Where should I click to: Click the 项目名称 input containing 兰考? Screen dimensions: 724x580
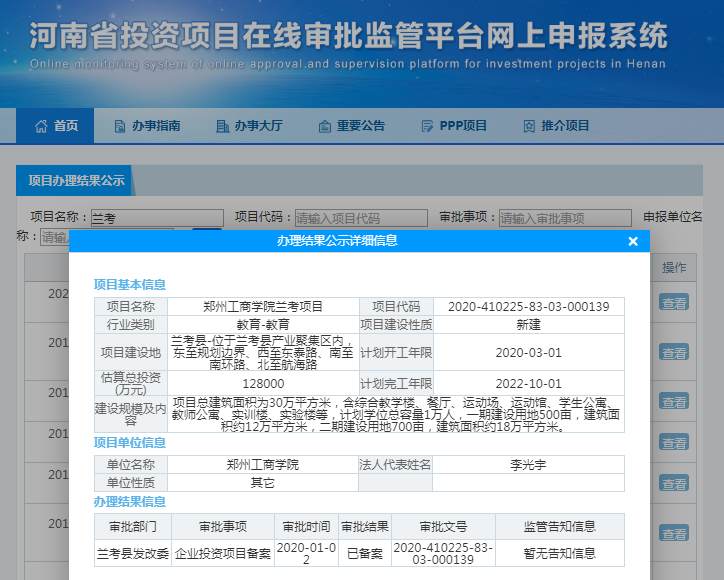(156, 218)
